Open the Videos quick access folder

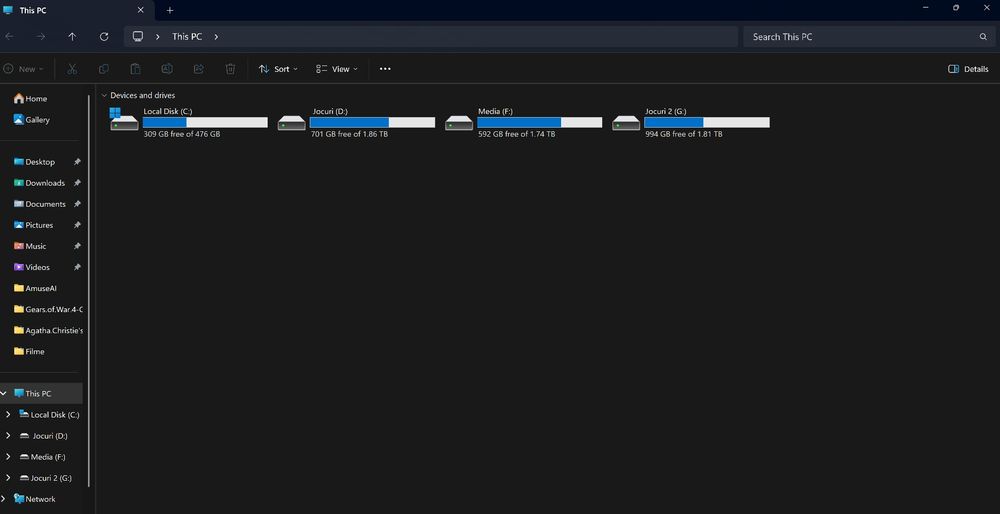click(31, 267)
